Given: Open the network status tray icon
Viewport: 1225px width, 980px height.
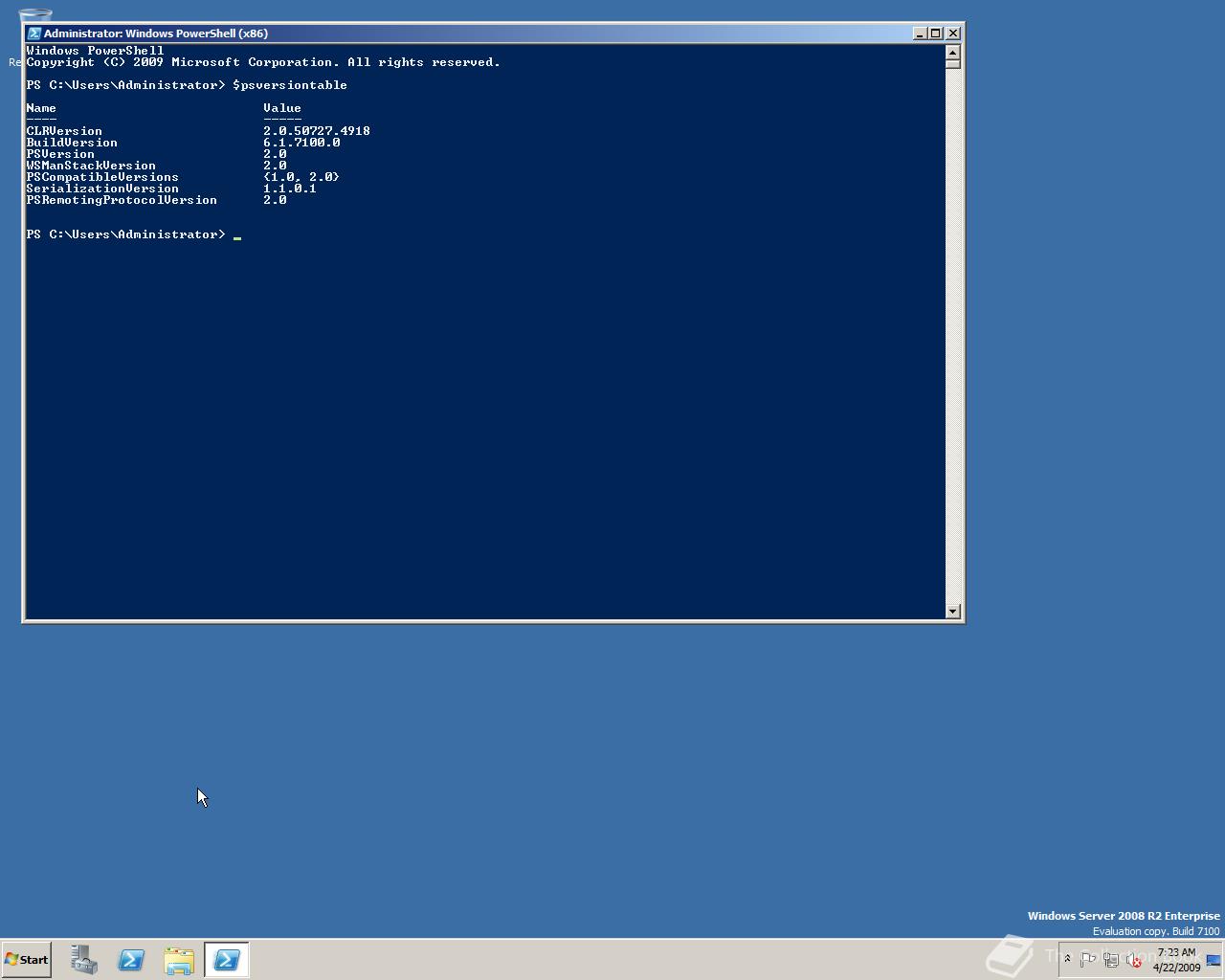Looking at the screenshot, I should pos(1110,960).
